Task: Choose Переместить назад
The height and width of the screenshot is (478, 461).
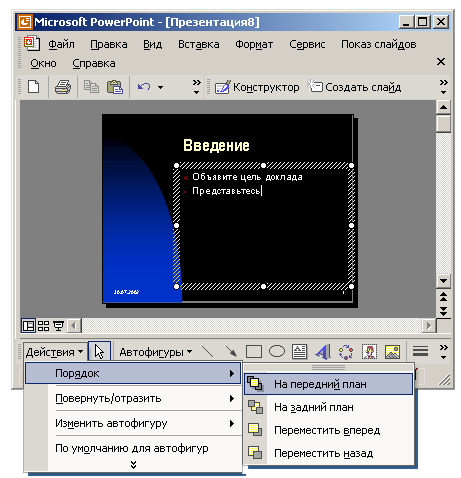Action: [329, 453]
